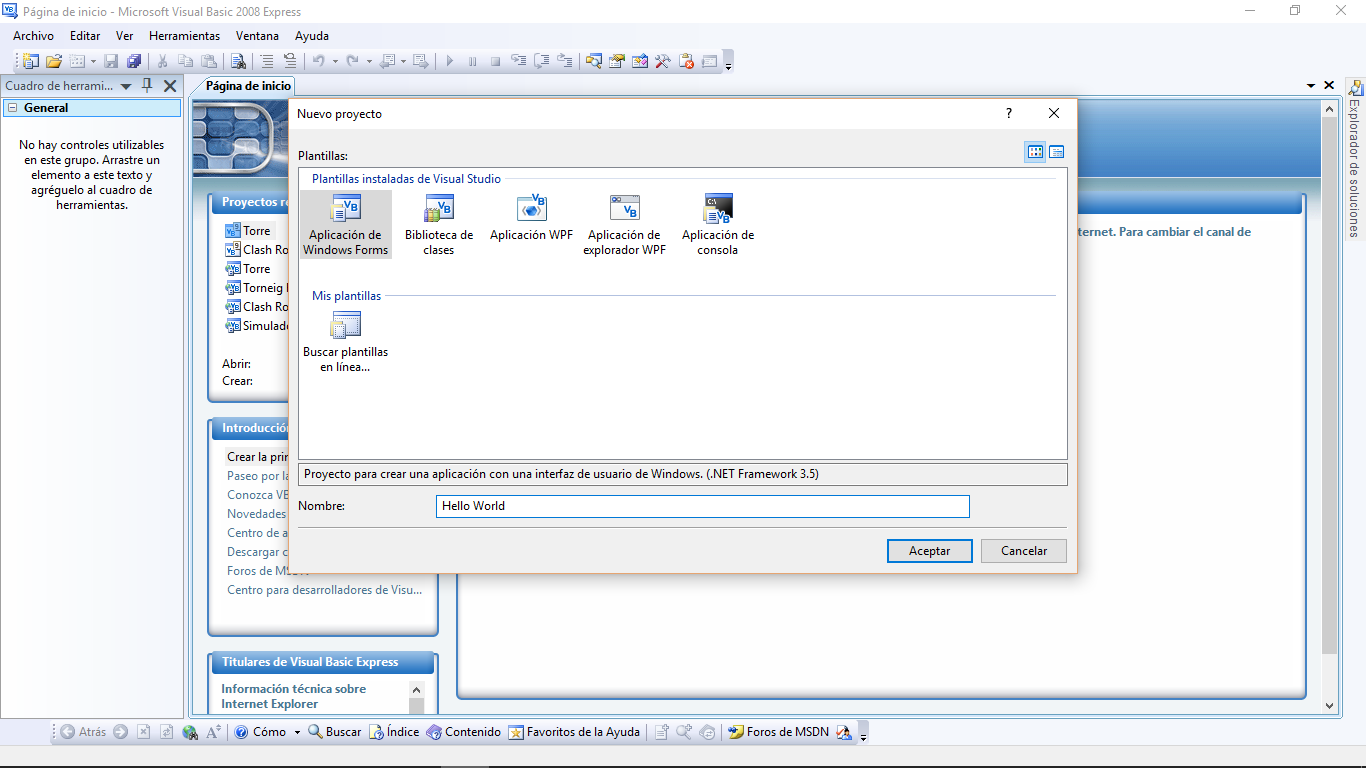Collapse the General toolbox group
The width and height of the screenshot is (1366, 768).
click(x=12, y=108)
